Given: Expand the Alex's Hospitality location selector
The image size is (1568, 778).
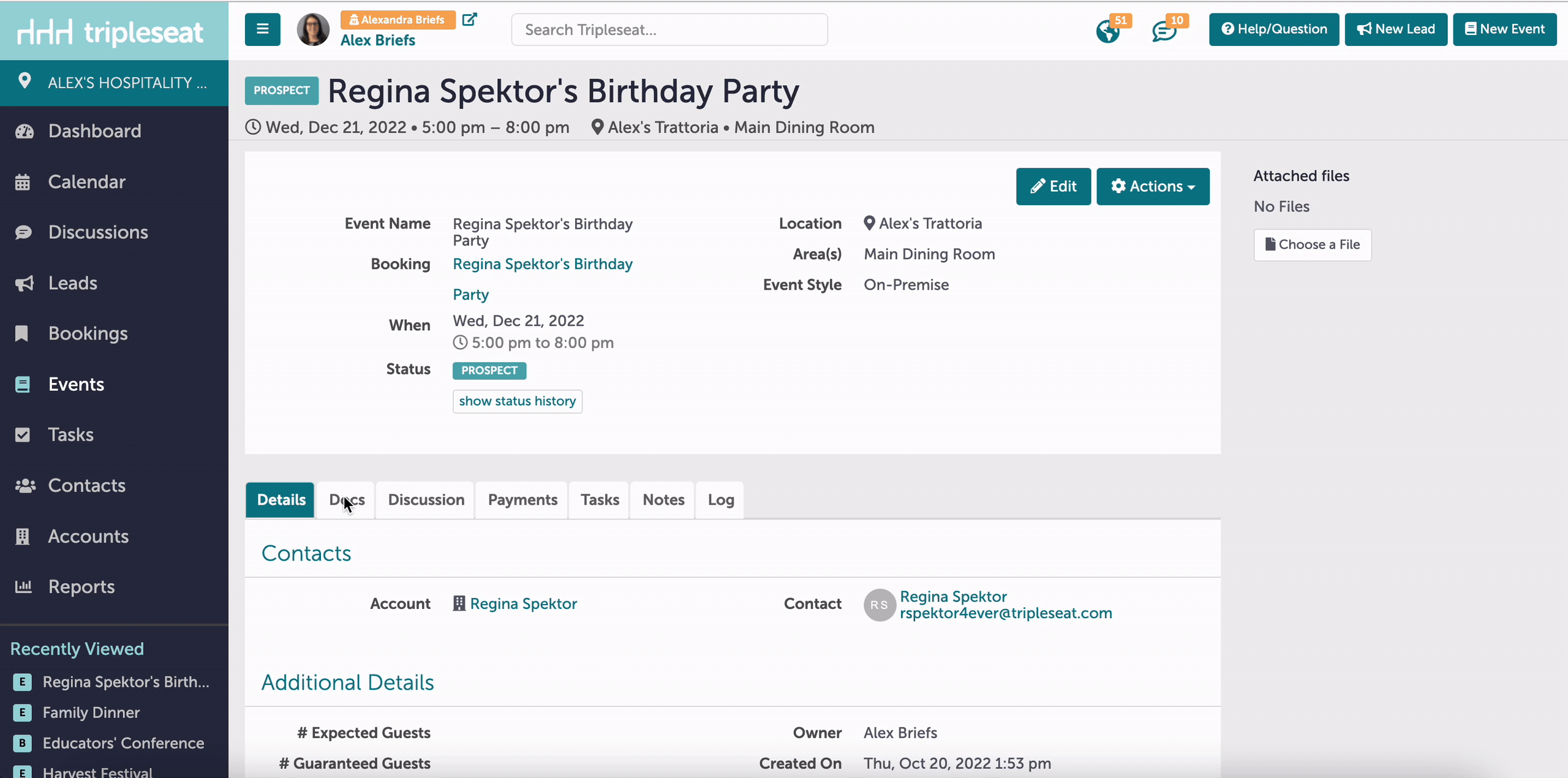Looking at the screenshot, I should click(114, 83).
